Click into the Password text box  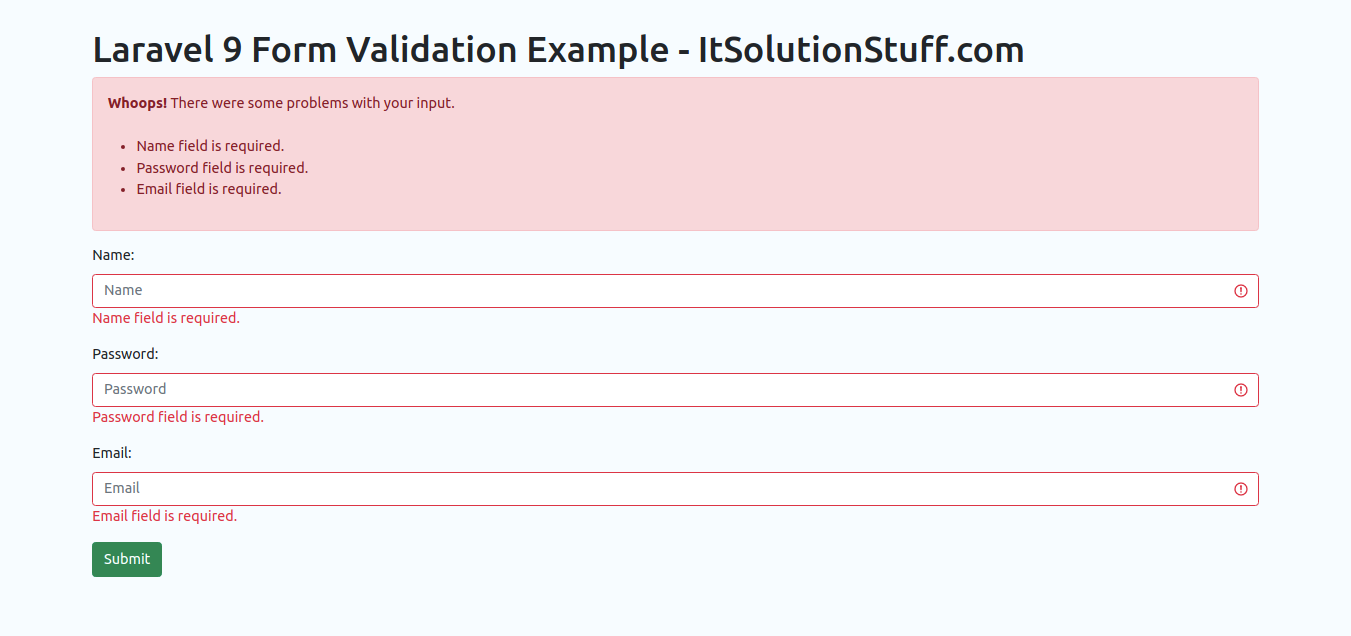(x=660, y=390)
